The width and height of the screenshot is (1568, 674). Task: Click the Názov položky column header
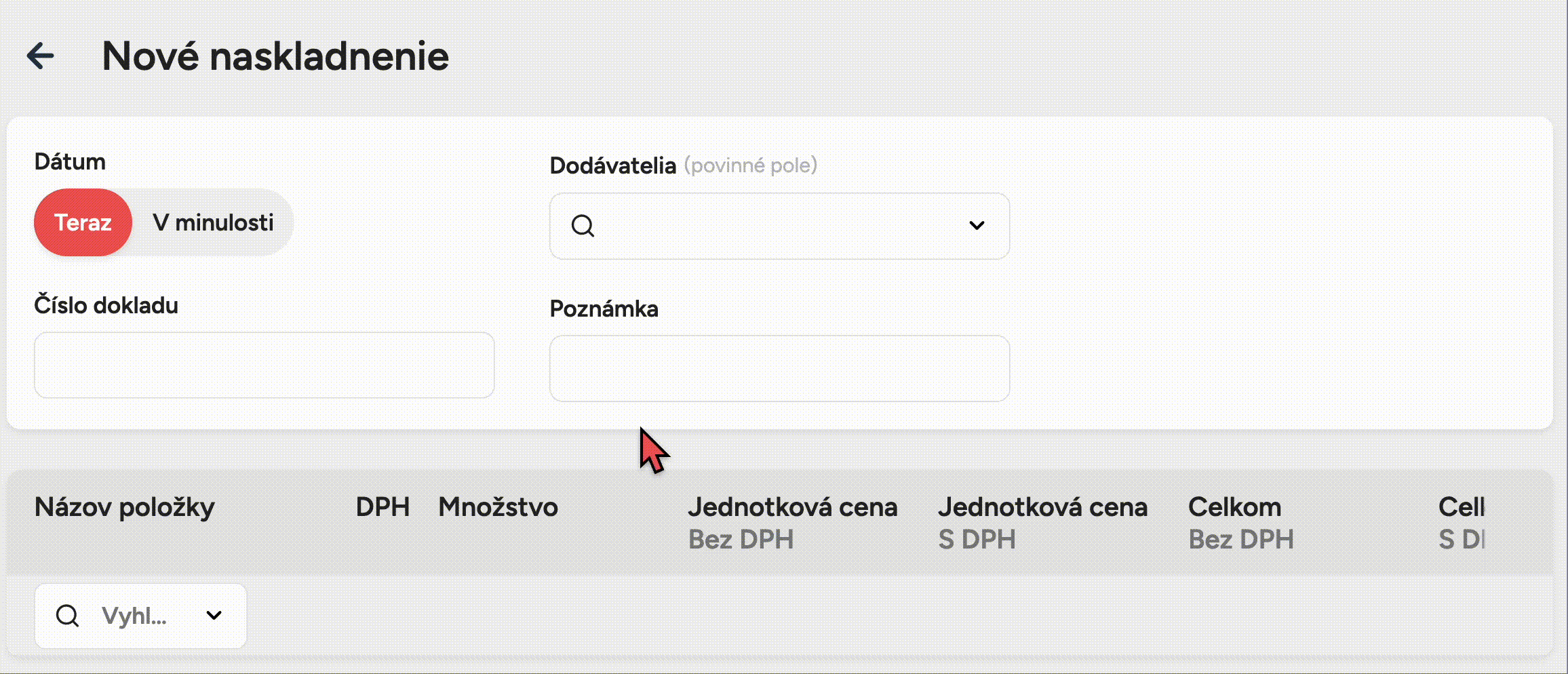(x=125, y=507)
